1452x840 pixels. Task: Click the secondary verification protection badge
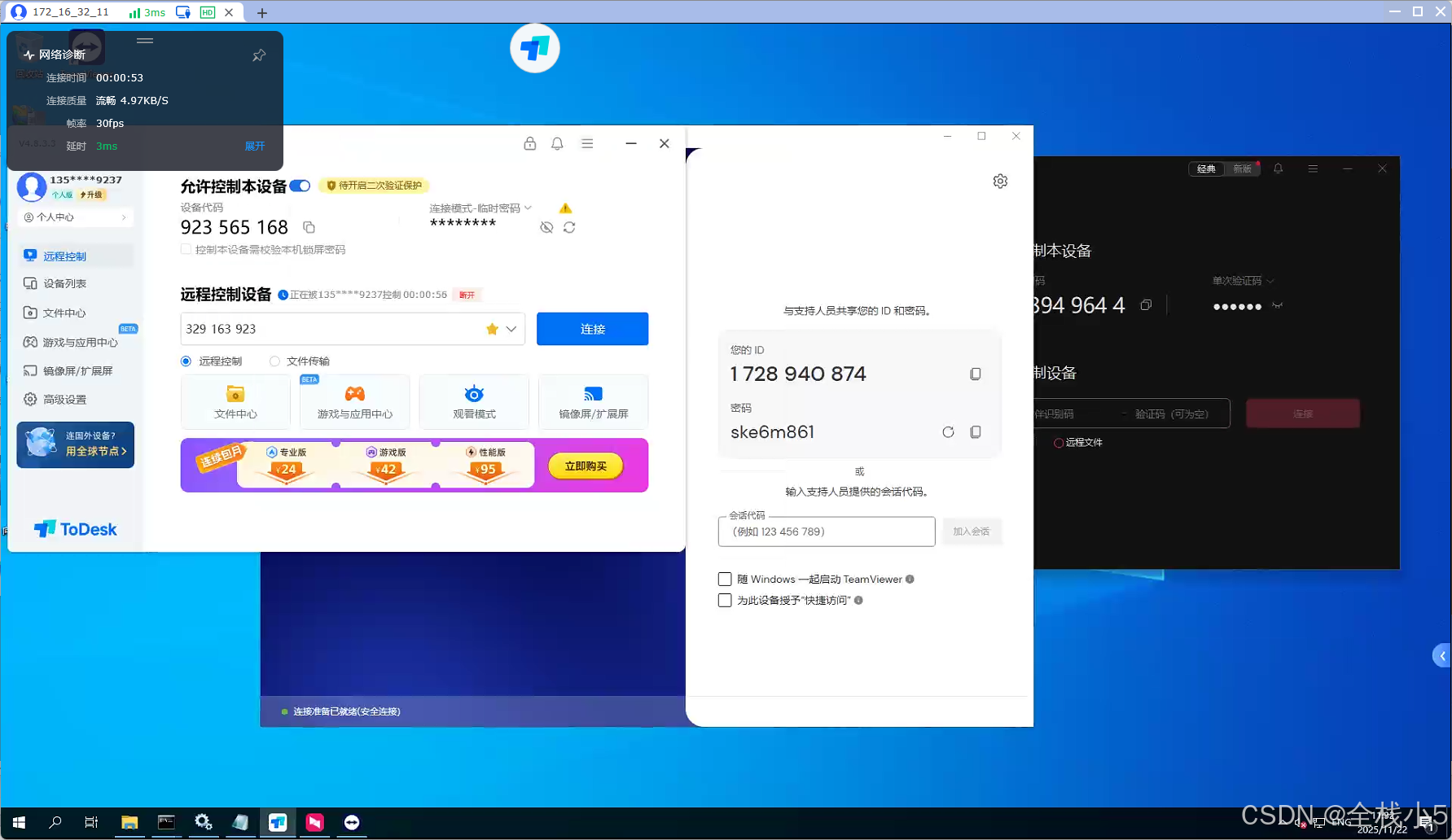pyautogui.click(x=374, y=186)
